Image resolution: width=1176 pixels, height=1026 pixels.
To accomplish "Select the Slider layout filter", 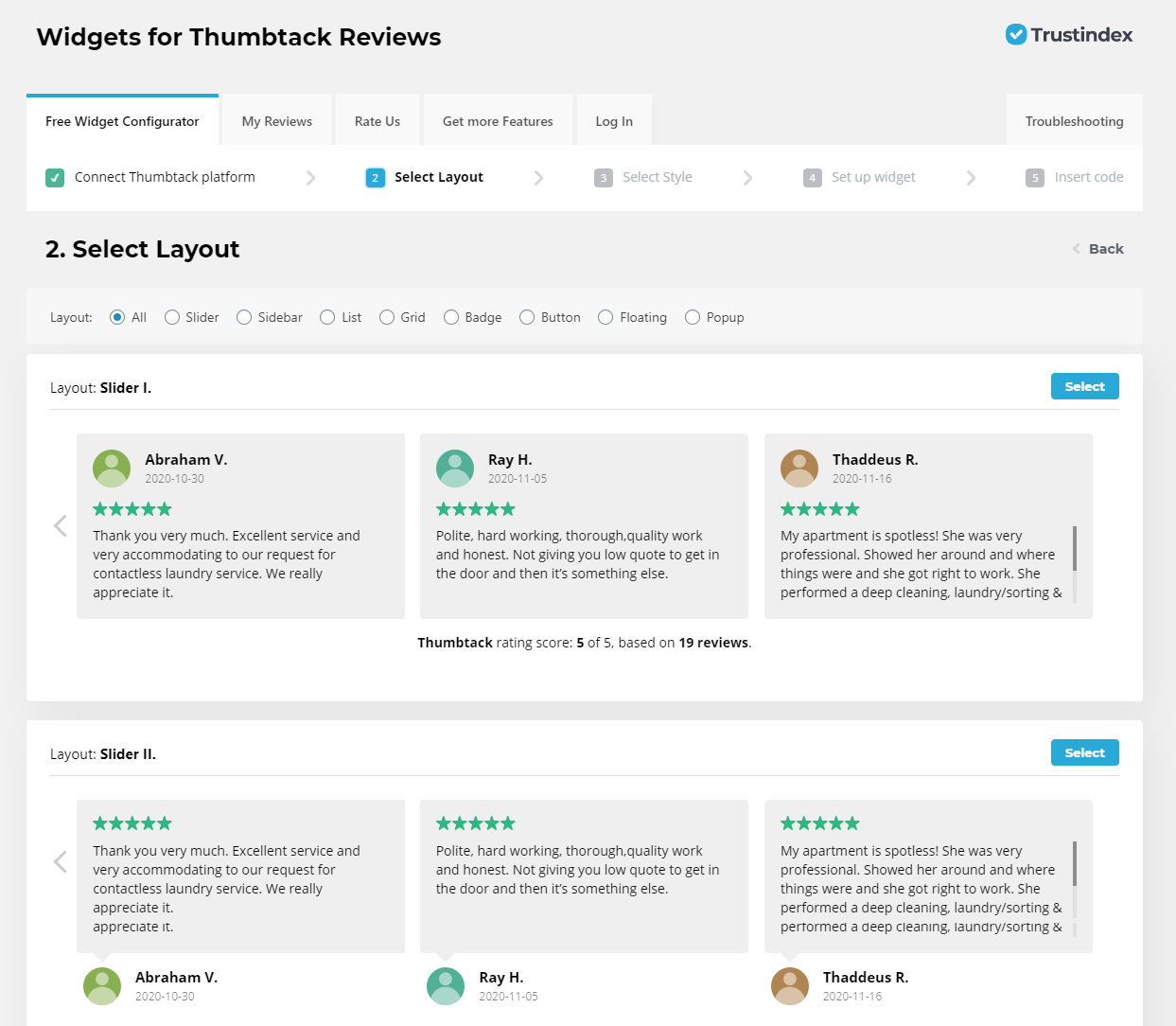I will [x=172, y=317].
